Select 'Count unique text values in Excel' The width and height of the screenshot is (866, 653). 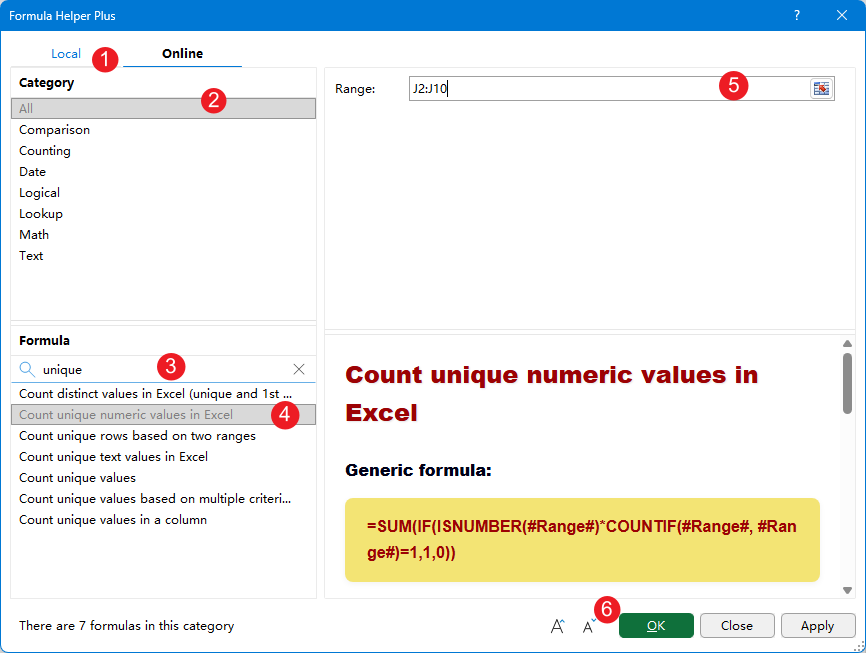pyautogui.click(x=163, y=457)
